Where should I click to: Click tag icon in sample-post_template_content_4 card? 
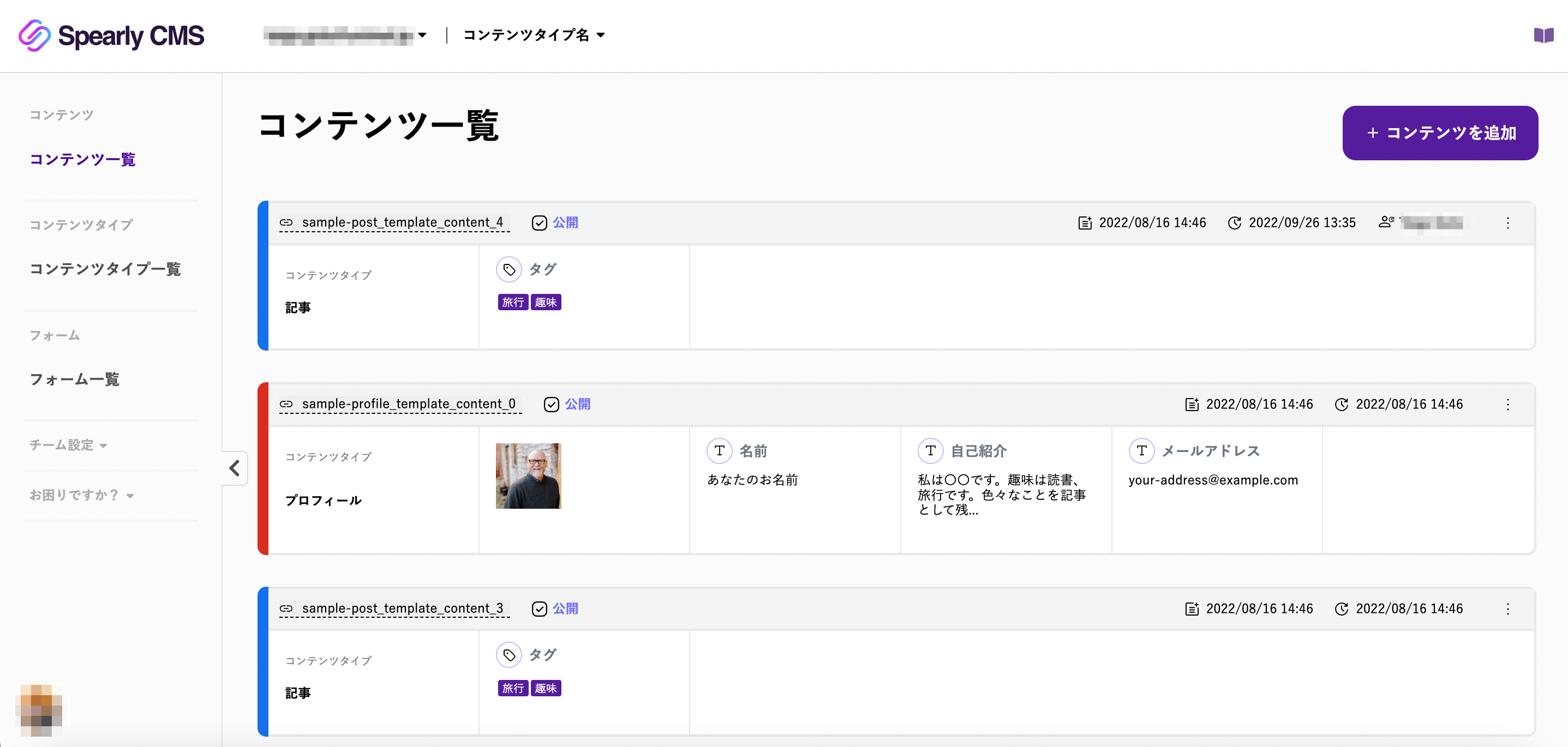click(509, 269)
